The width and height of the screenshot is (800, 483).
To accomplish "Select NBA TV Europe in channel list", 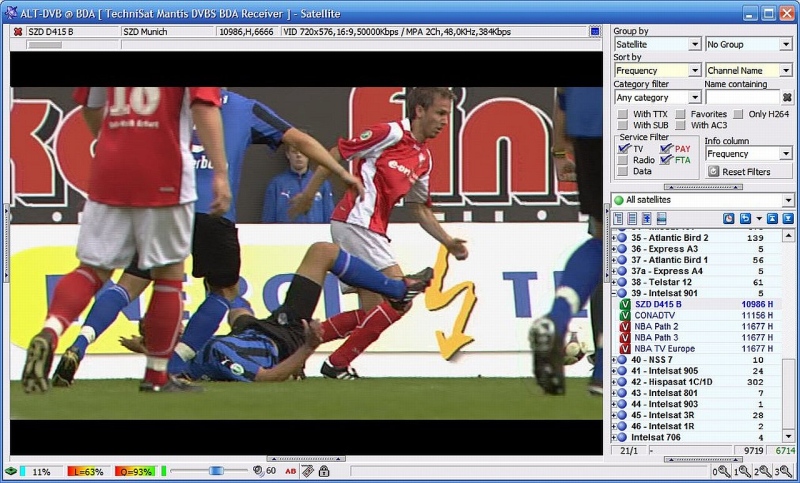I will point(670,348).
